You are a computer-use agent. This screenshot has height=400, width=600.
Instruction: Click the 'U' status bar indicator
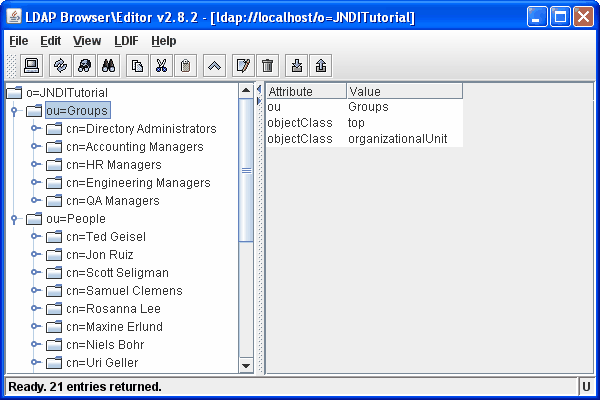tap(586, 387)
